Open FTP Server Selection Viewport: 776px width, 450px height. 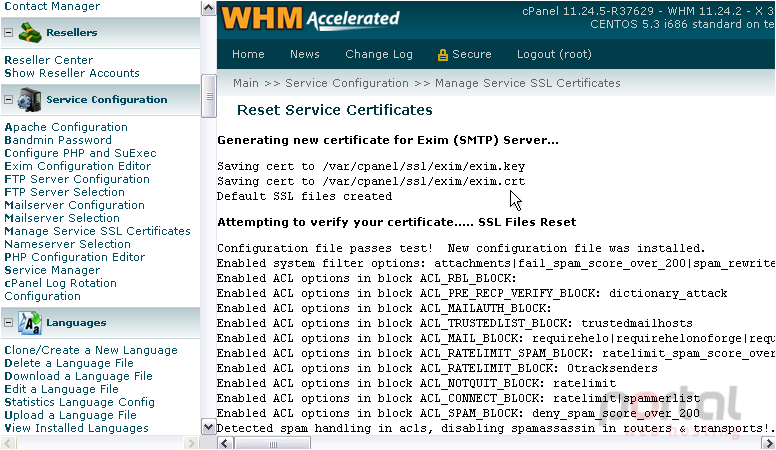(64, 192)
